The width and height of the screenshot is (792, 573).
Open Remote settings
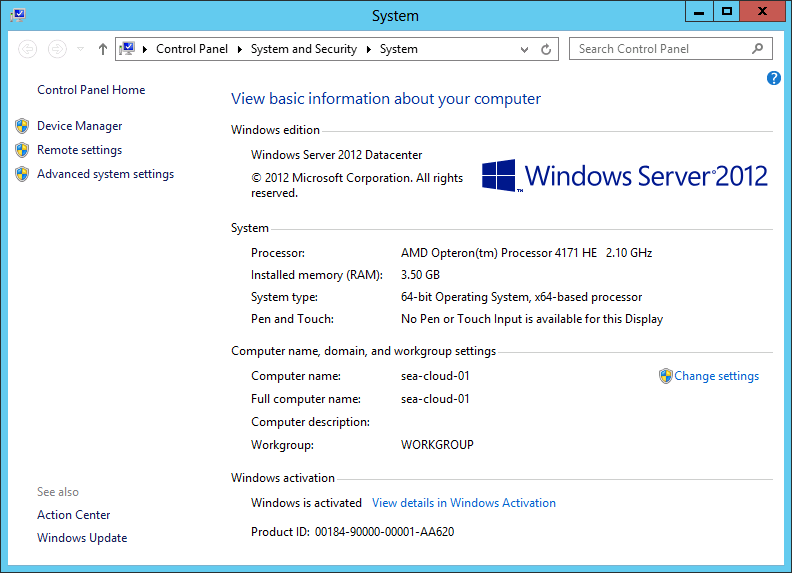click(x=79, y=150)
